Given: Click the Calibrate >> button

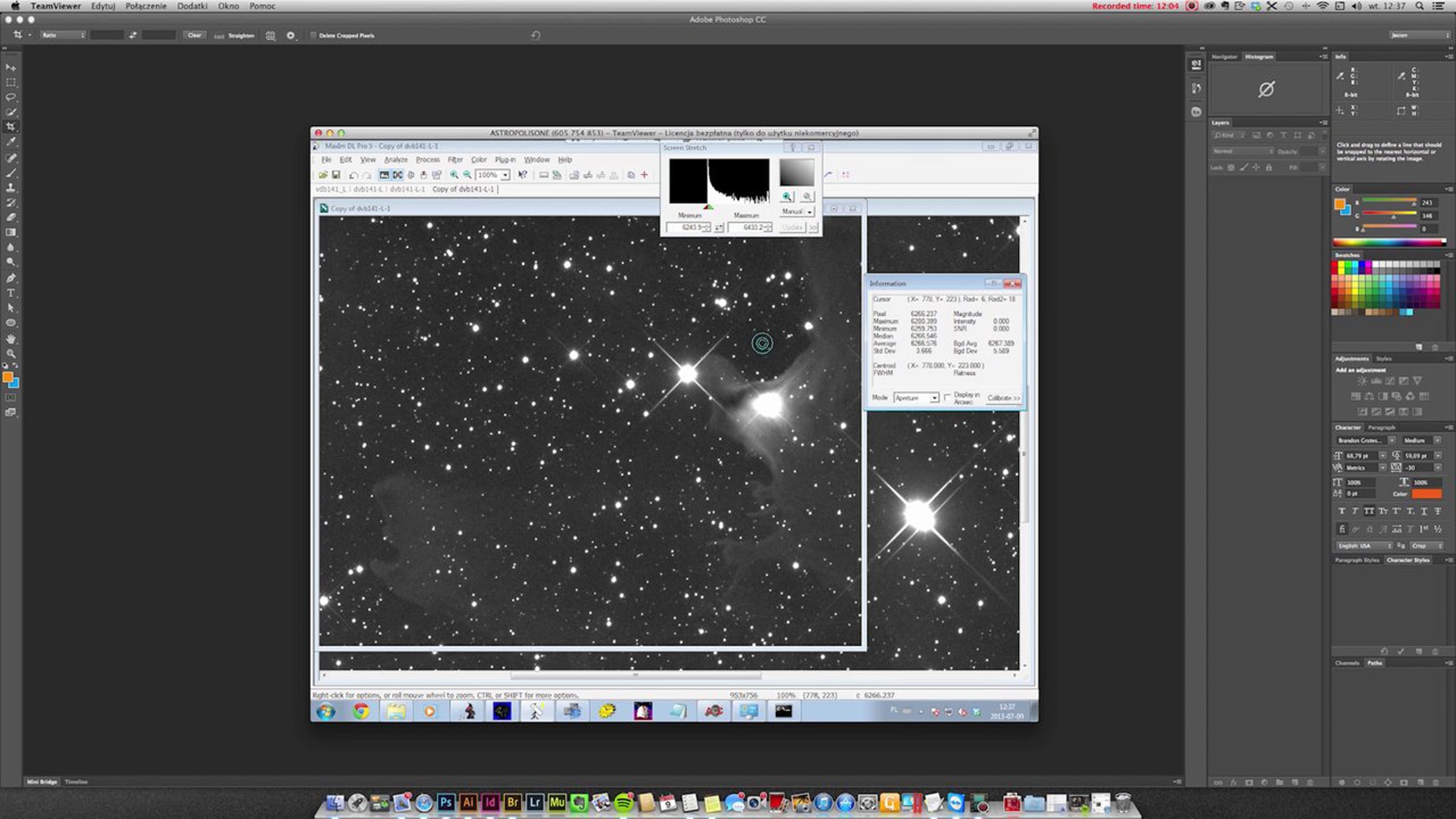Looking at the screenshot, I should [x=1003, y=398].
